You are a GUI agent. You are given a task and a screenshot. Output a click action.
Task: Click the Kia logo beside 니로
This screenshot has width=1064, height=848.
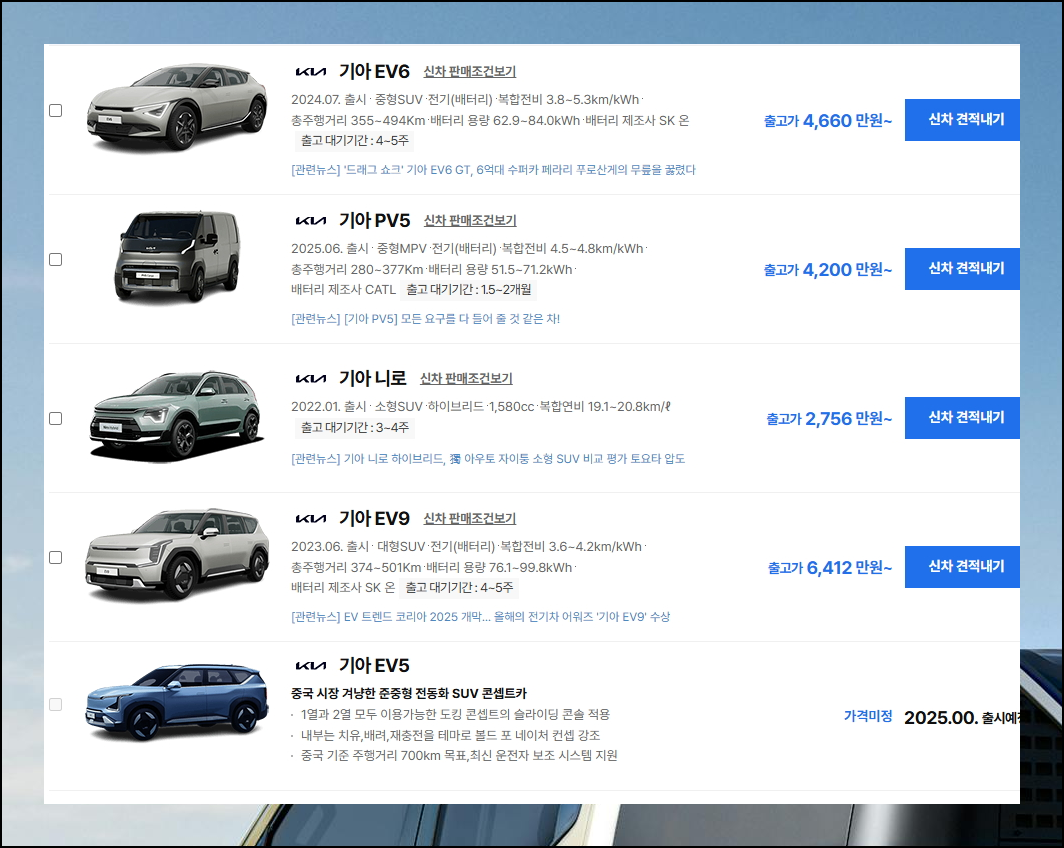pyautogui.click(x=311, y=379)
